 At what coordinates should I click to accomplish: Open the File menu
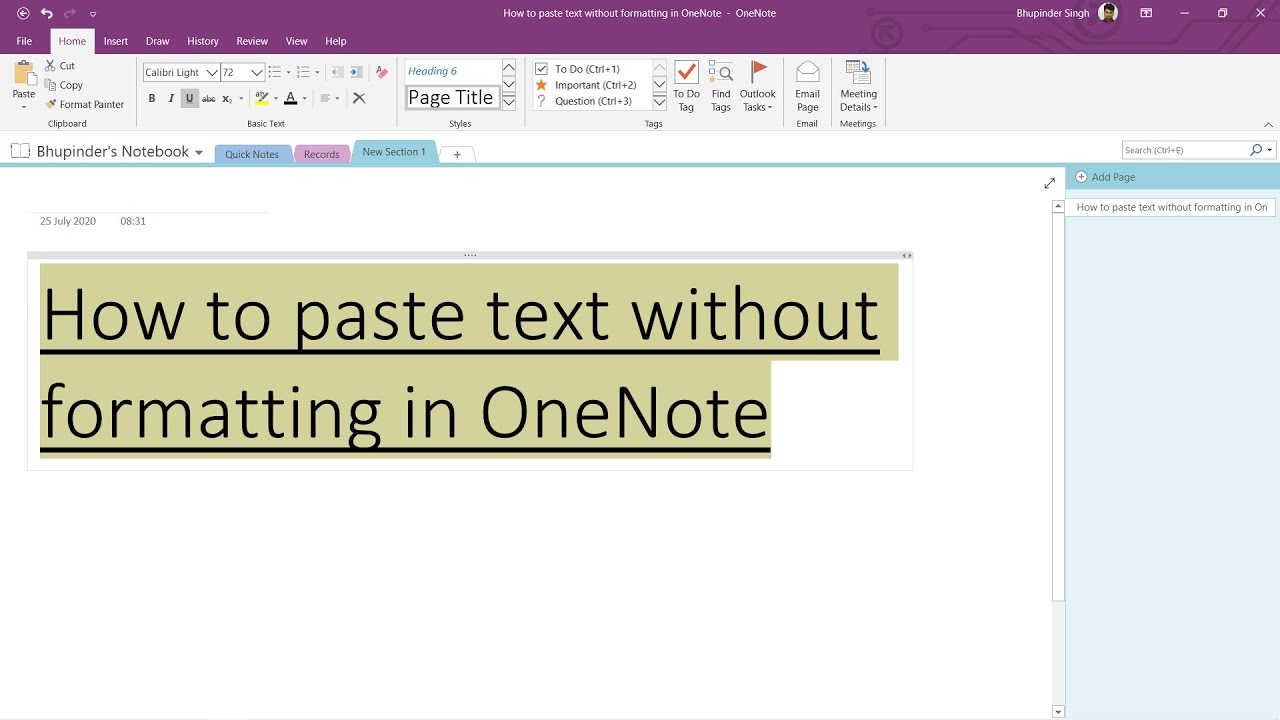24,41
